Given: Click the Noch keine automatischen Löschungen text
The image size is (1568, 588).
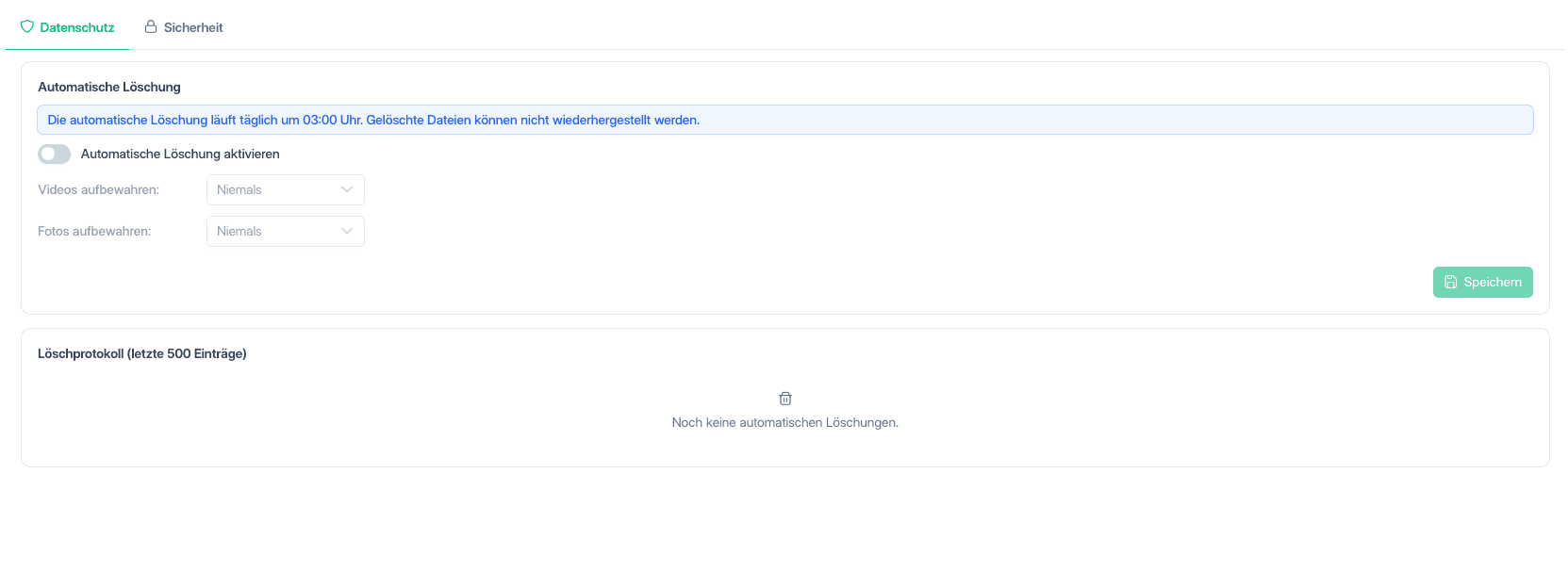Looking at the screenshot, I should pos(785,422).
